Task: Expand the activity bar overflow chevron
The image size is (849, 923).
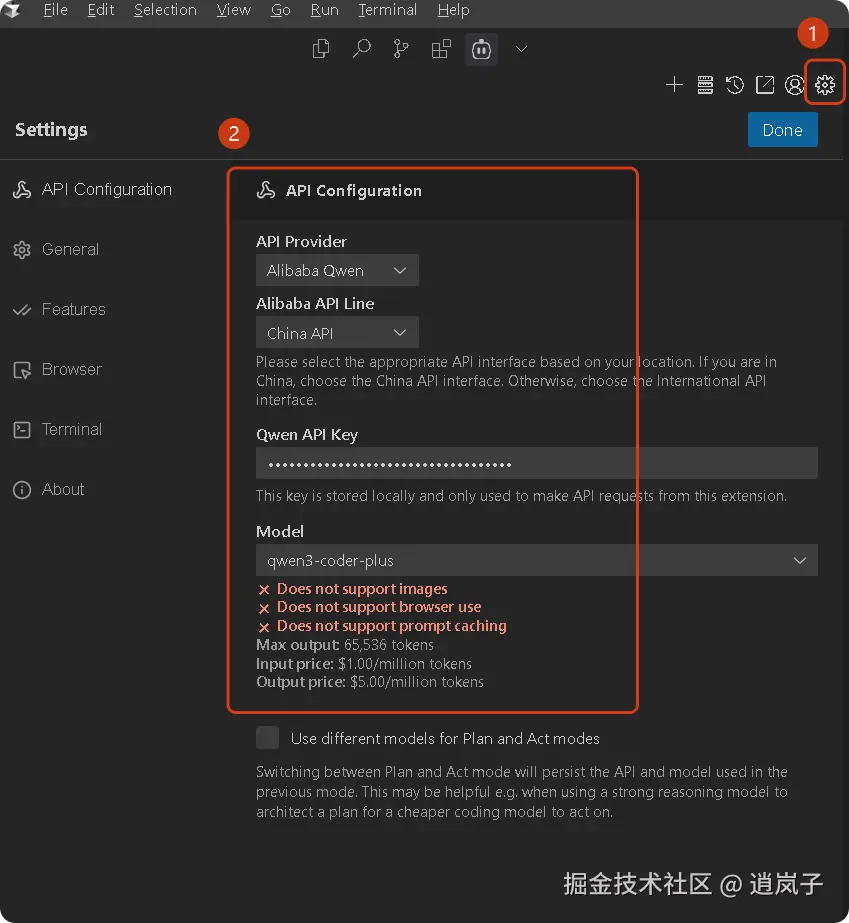Action: click(x=521, y=49)
